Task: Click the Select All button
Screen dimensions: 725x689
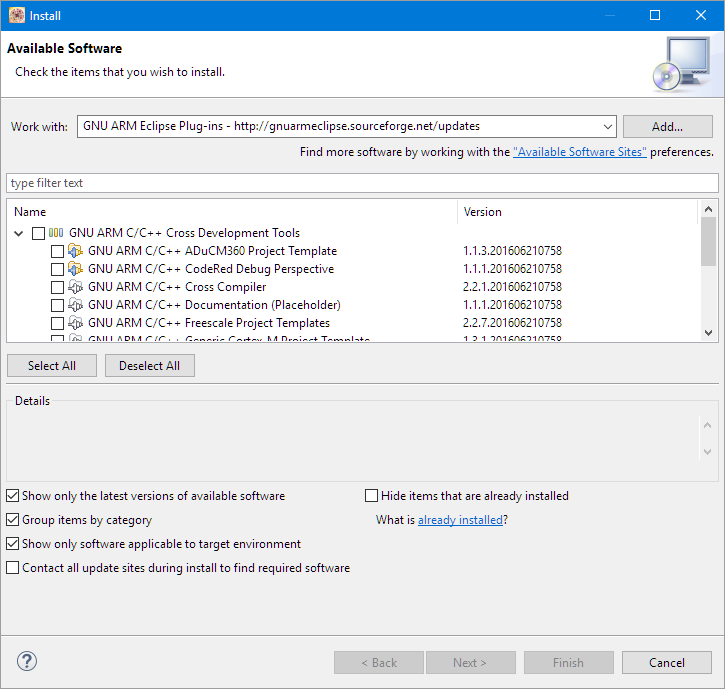Action: (x=52, y=366)
